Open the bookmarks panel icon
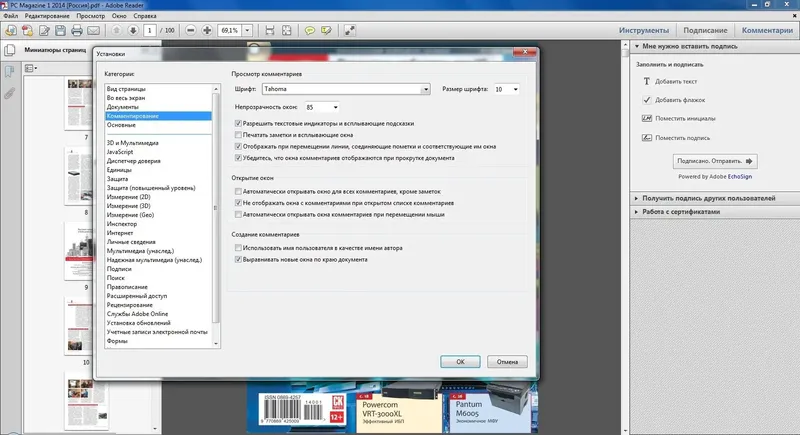The width and height of the screenshot is (800, 435). (9, 71)
